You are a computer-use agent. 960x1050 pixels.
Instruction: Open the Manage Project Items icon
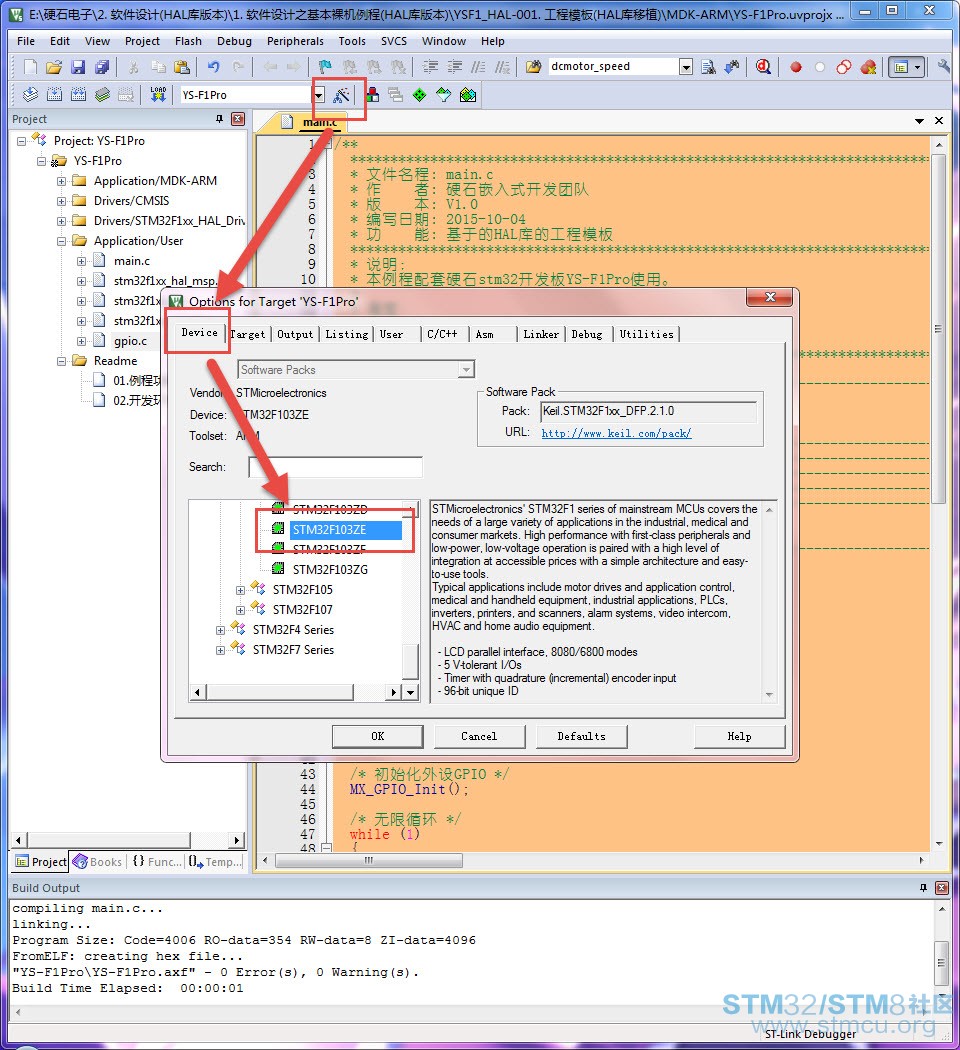(372, 94)
